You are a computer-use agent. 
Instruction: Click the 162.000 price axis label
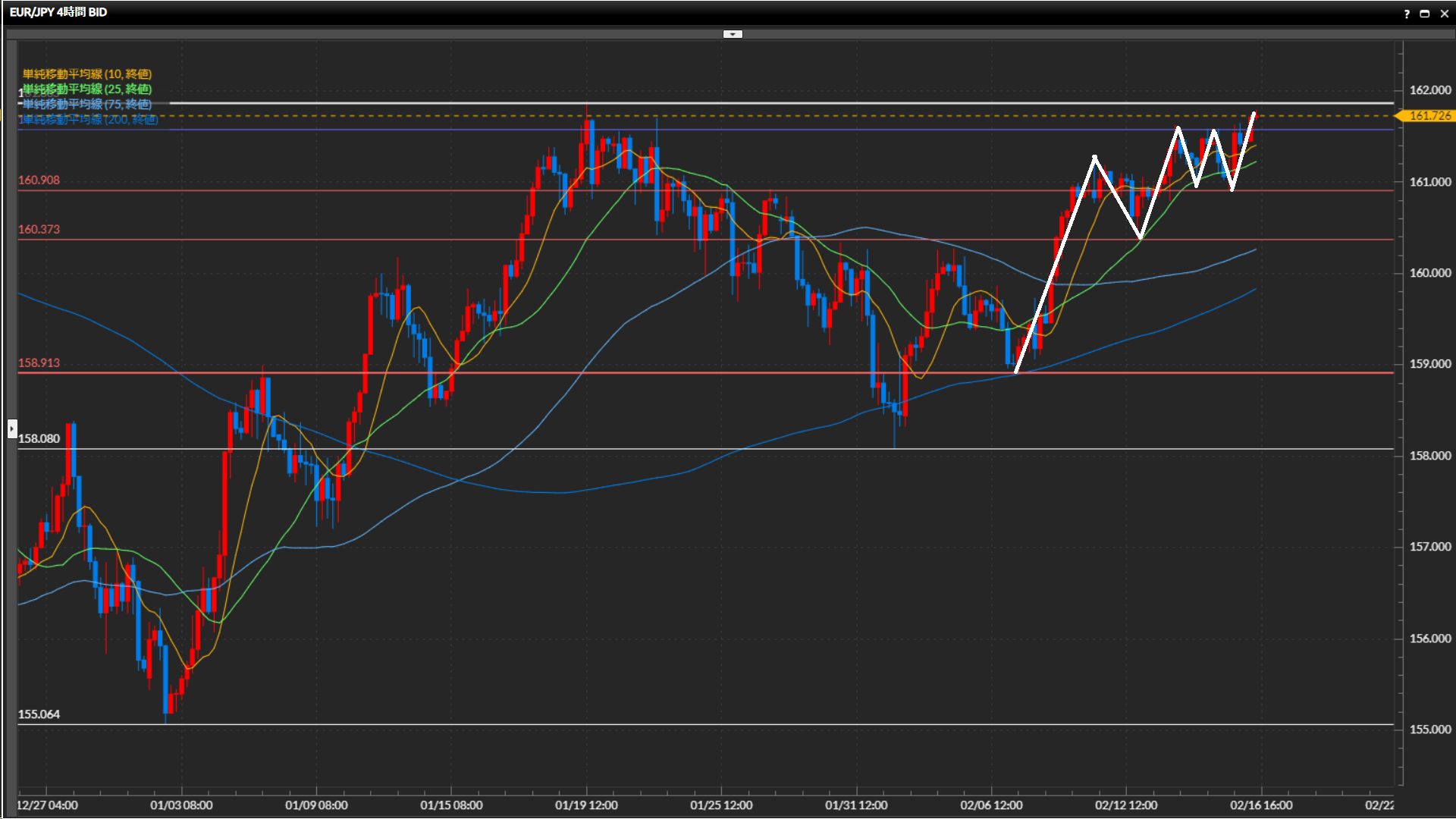tap(1429, 90)
